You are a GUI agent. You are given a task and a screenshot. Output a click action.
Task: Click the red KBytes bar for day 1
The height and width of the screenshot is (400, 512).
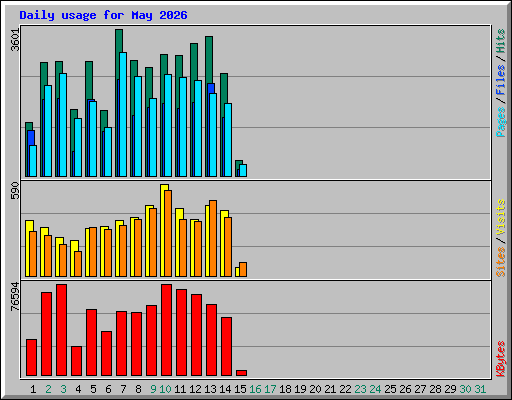(x=31, y=357)
